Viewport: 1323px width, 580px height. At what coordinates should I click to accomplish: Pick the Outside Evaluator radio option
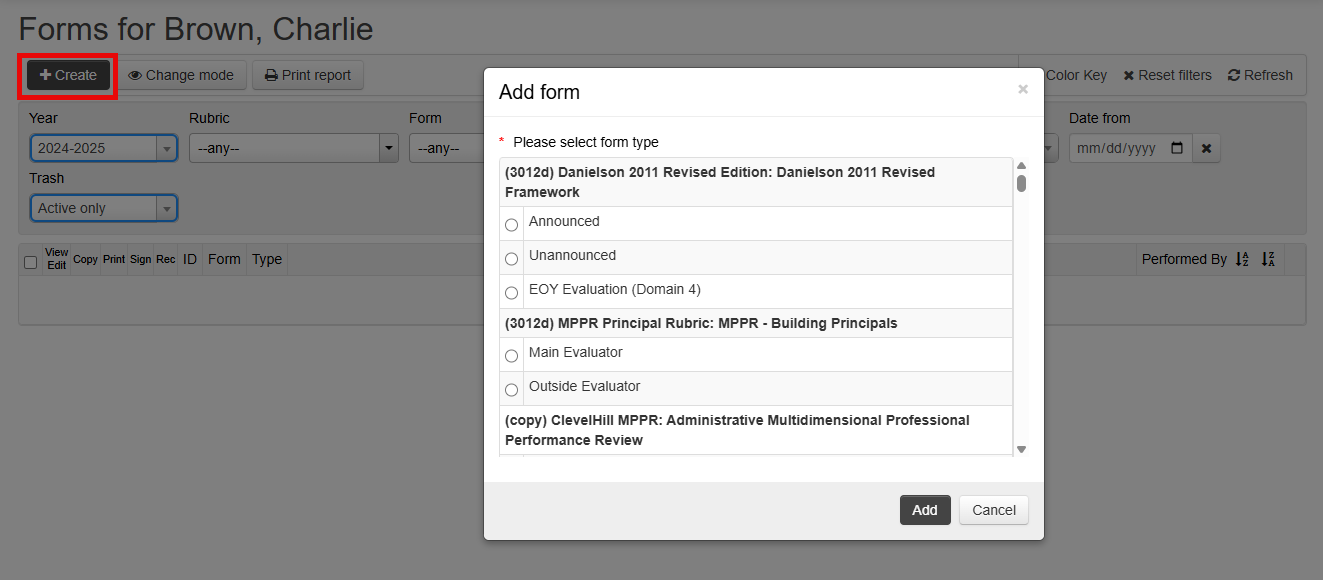[x=512, y=390]
